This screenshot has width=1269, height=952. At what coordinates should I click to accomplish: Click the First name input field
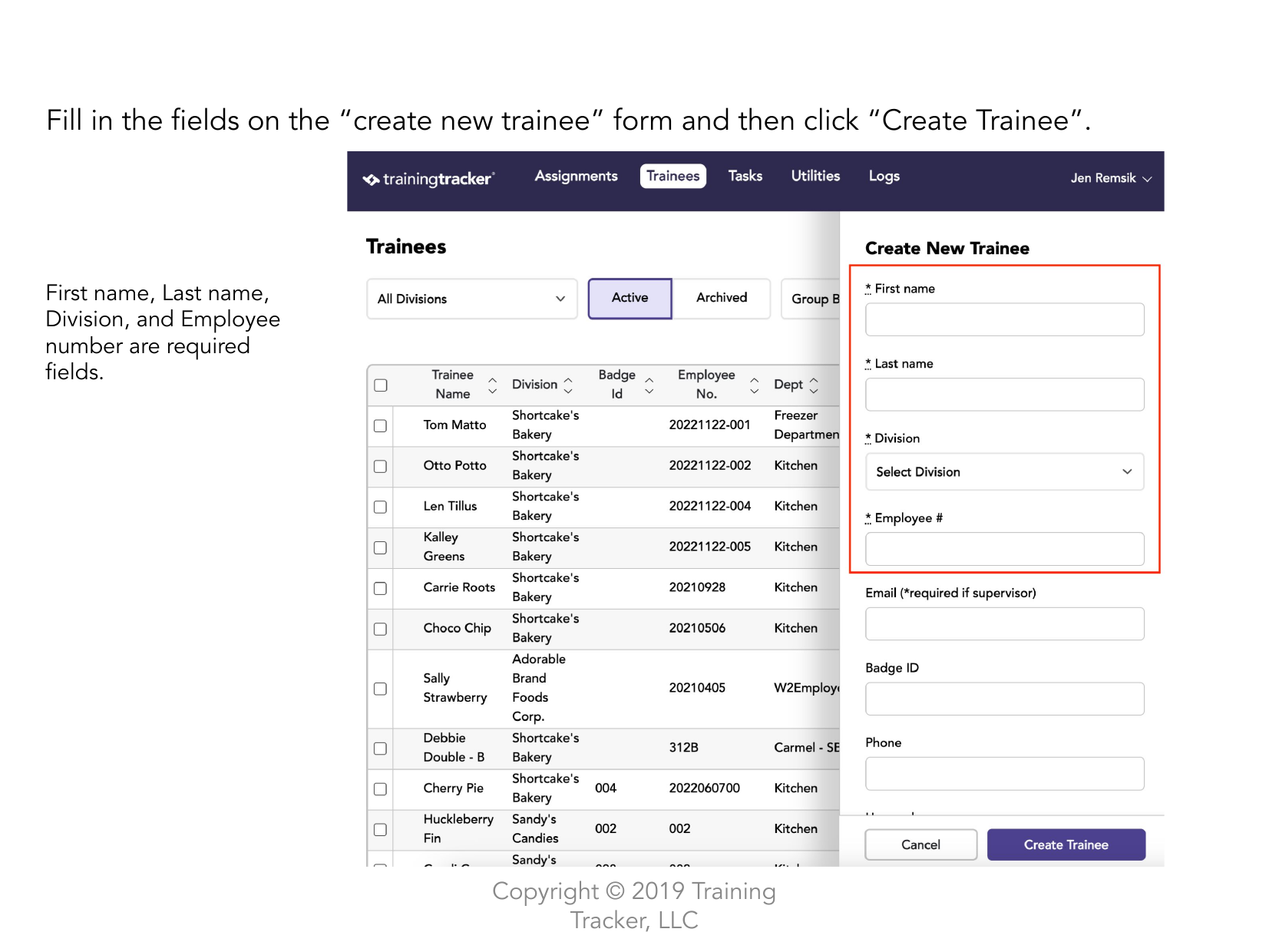click(1004, 319)
